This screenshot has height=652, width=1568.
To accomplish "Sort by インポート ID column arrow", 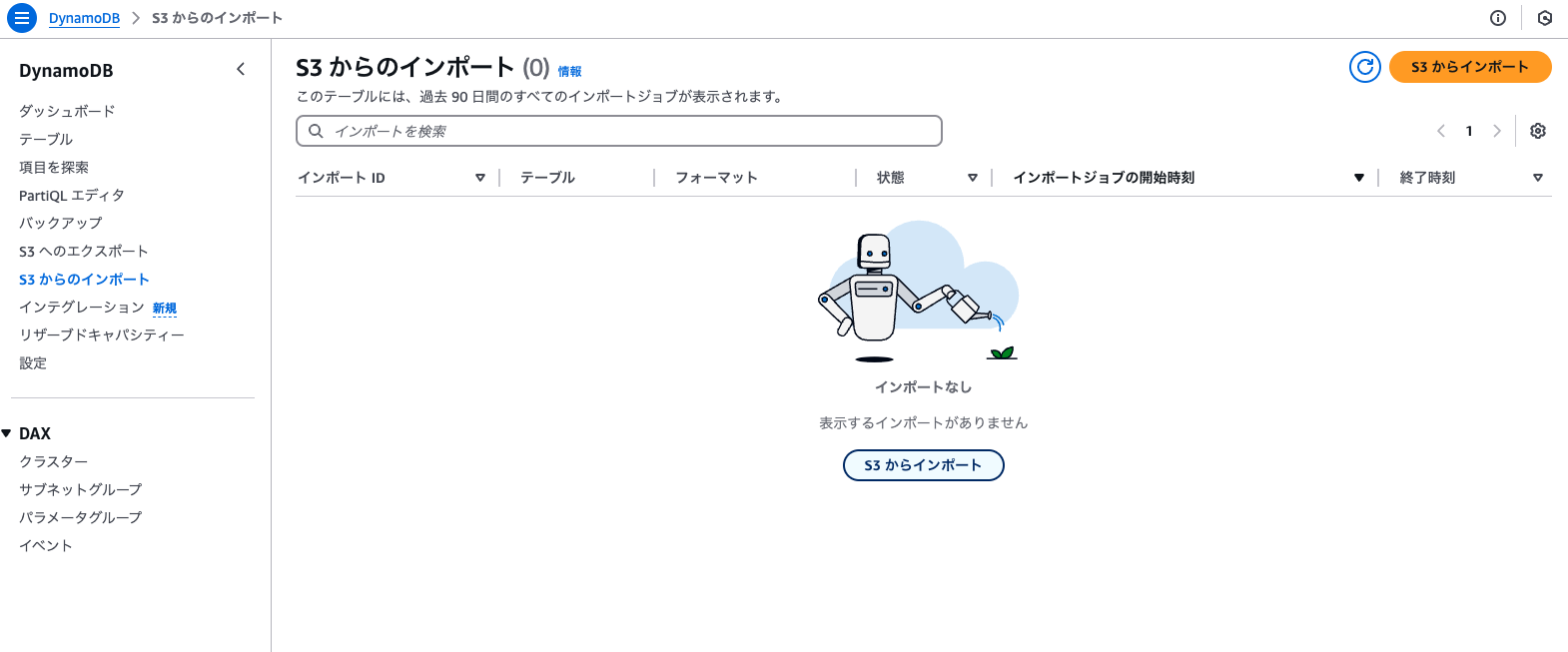I will pos(480,178).
